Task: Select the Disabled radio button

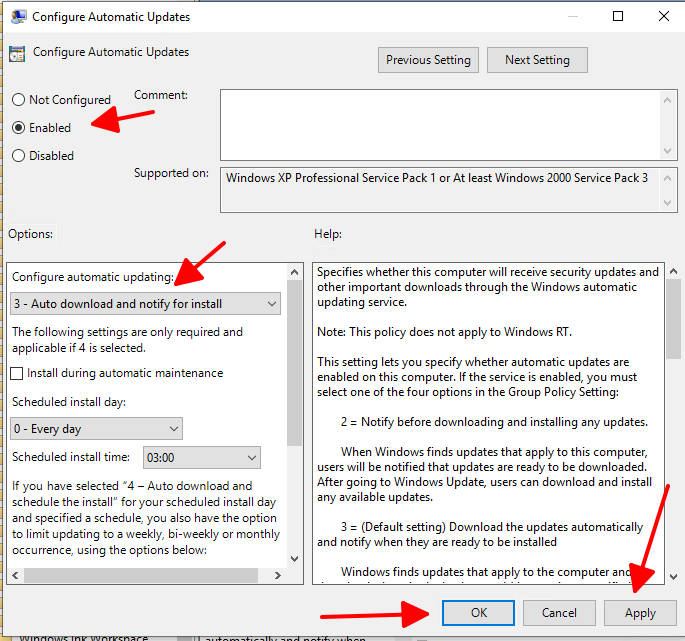Action: (x=18, y=156)
